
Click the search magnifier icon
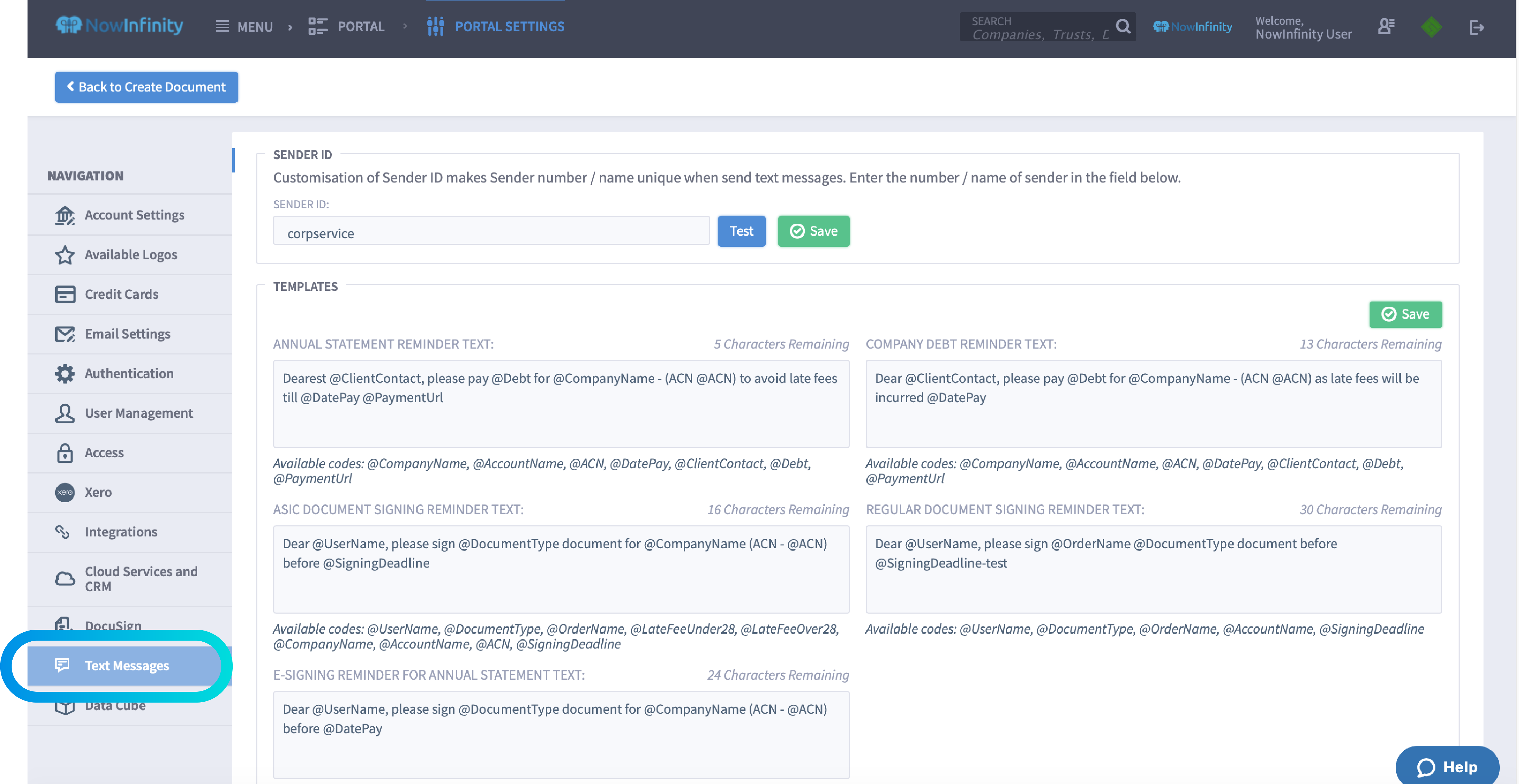click(x=1123, y=26)
